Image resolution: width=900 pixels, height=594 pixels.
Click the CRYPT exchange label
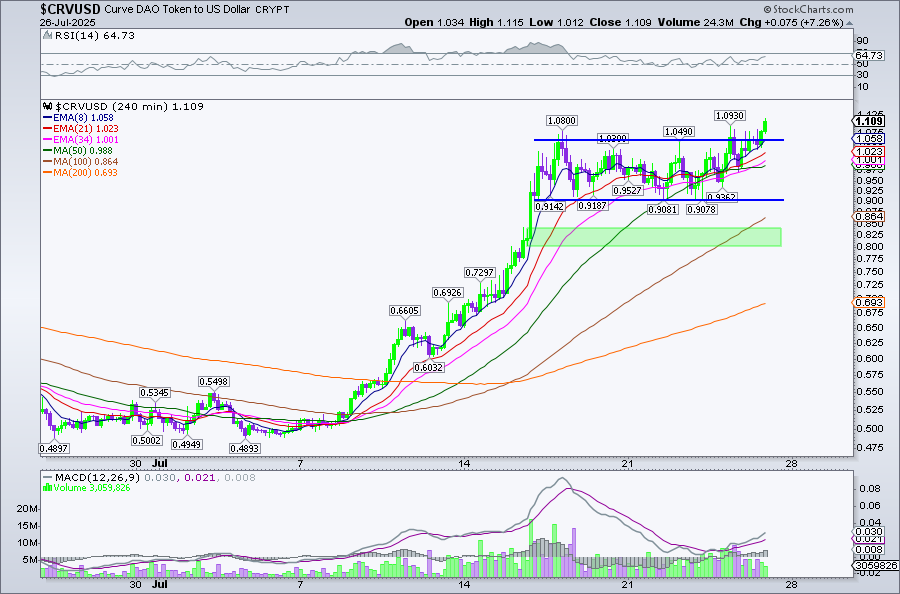(x=271, y=10)
